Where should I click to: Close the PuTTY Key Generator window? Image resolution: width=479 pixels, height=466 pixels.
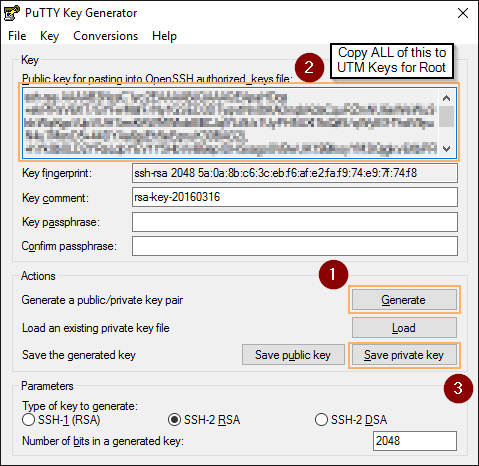click(x=463, y=13)
